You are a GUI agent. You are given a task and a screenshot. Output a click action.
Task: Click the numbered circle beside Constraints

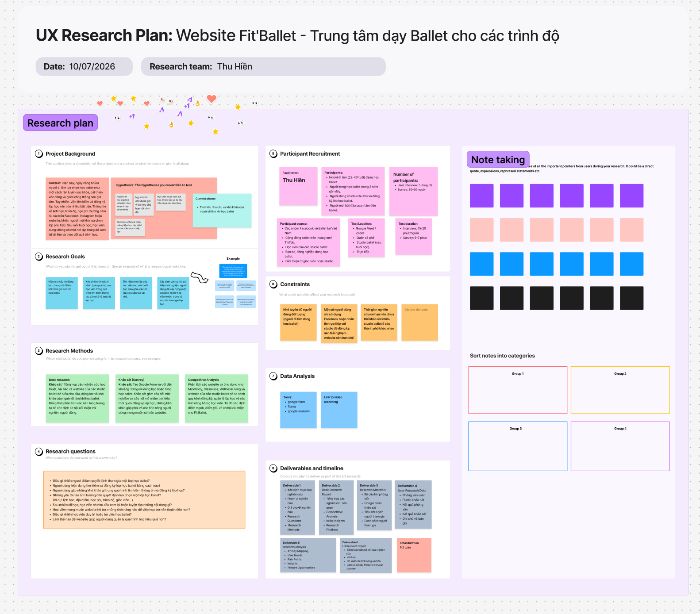click(273, 284)
